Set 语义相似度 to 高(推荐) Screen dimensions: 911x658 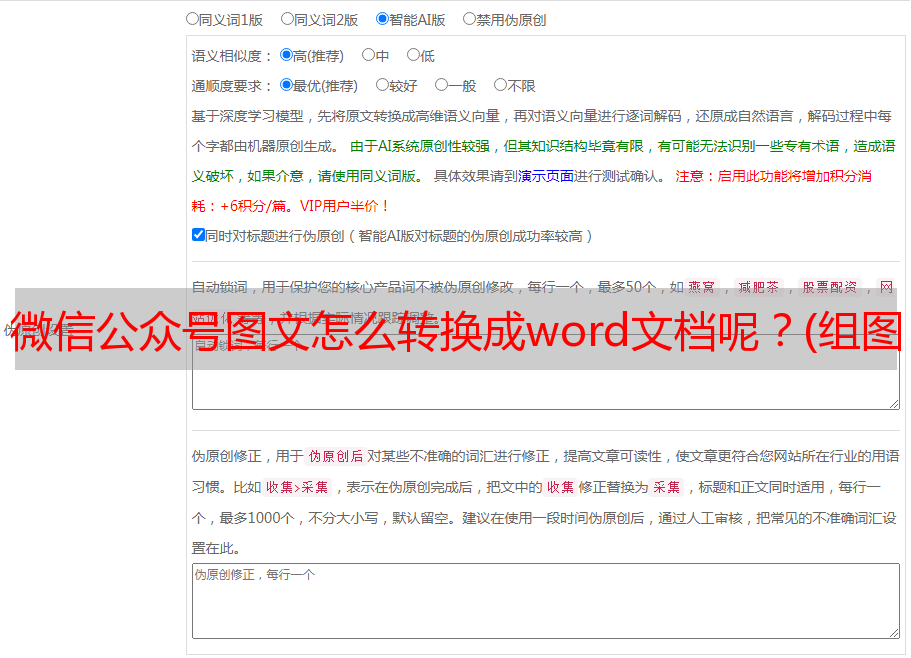286,56
